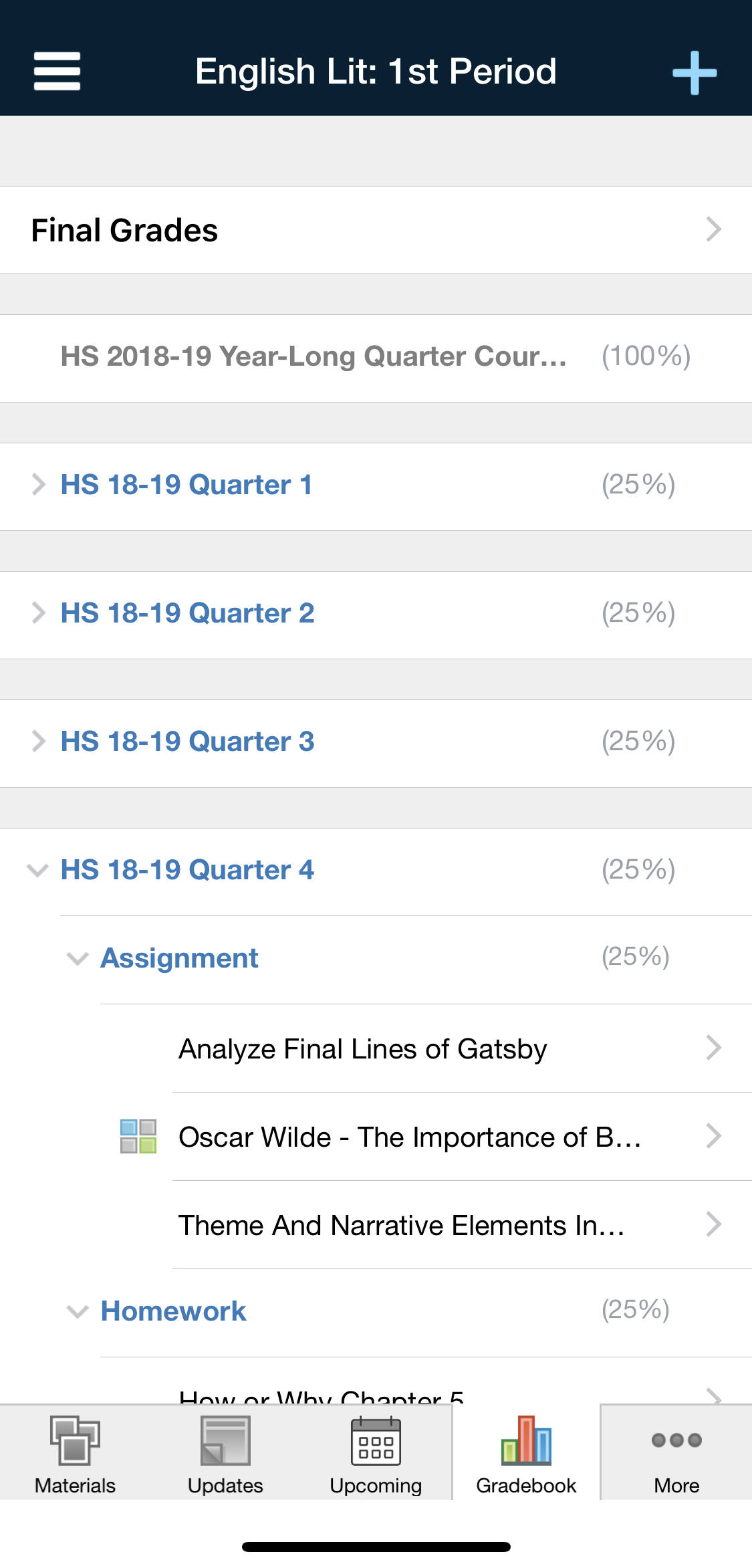Collapse HS 18-19 Quarter 4

coord(37,870)
